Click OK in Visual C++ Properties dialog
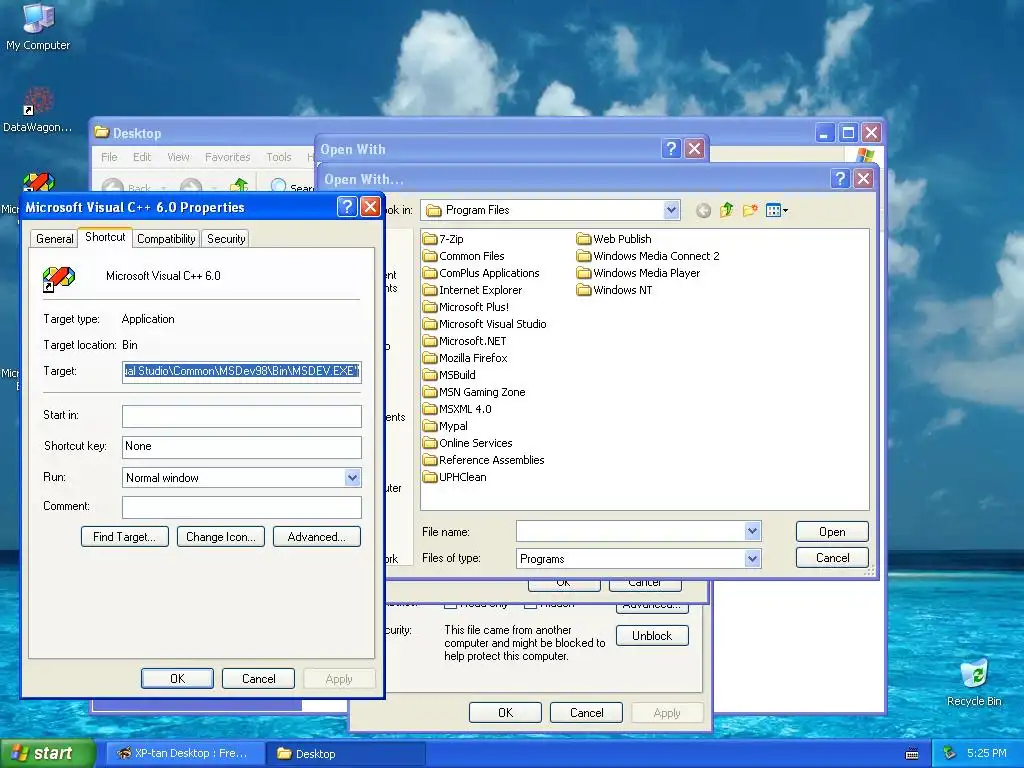Viewport: 1024px width, 768px height. [178, 679]
